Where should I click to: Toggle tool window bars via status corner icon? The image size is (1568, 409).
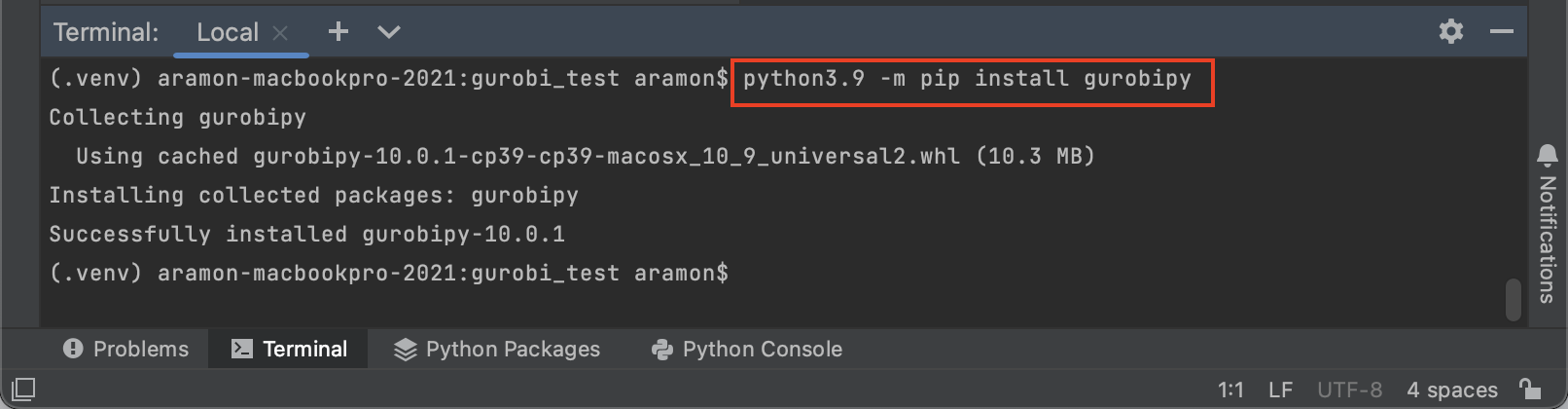(x=23, y=390)
